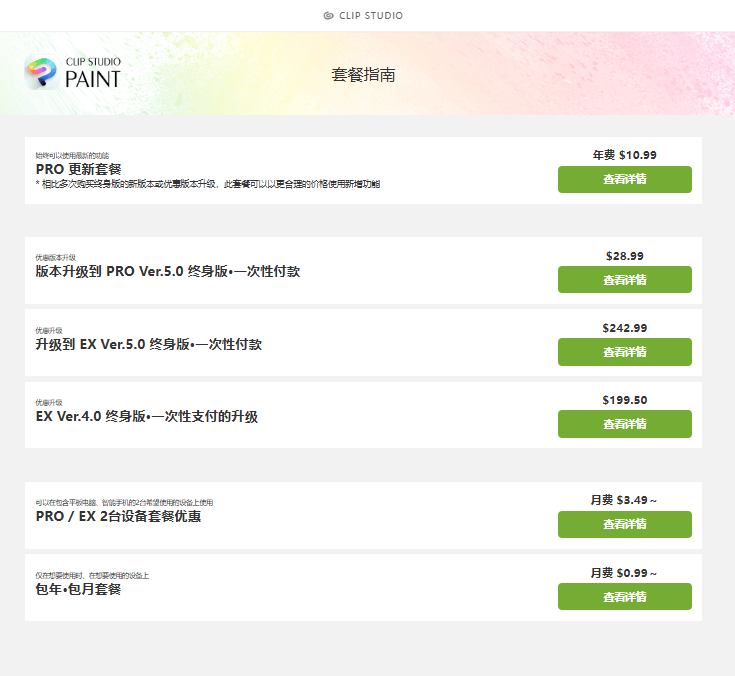This screenshot has width=735, height=676.
Task: Open details for 包年•包月套餐 plan
Action: (x=624, y=597)
